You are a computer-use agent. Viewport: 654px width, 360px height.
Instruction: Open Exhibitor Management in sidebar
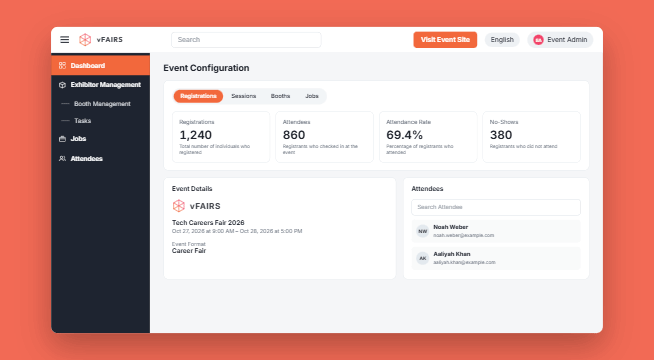click(101, 85)
